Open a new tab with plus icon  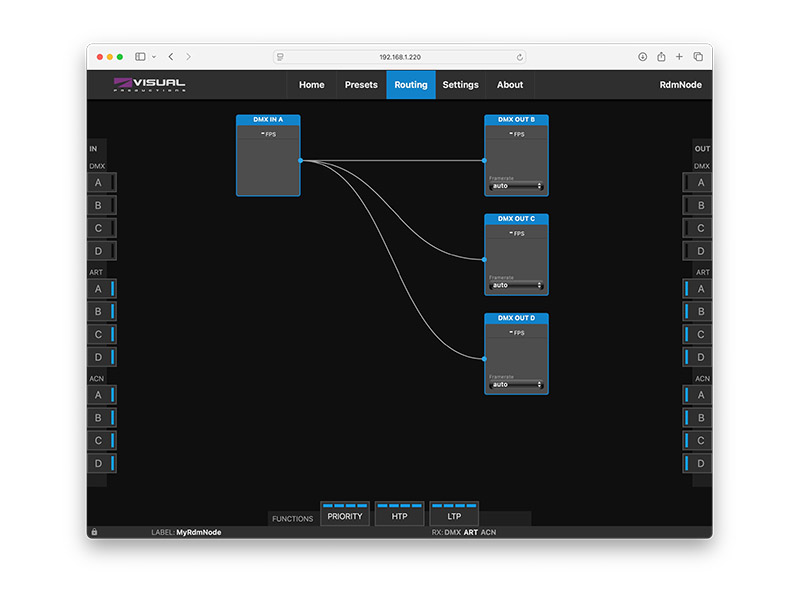point(679,57)
